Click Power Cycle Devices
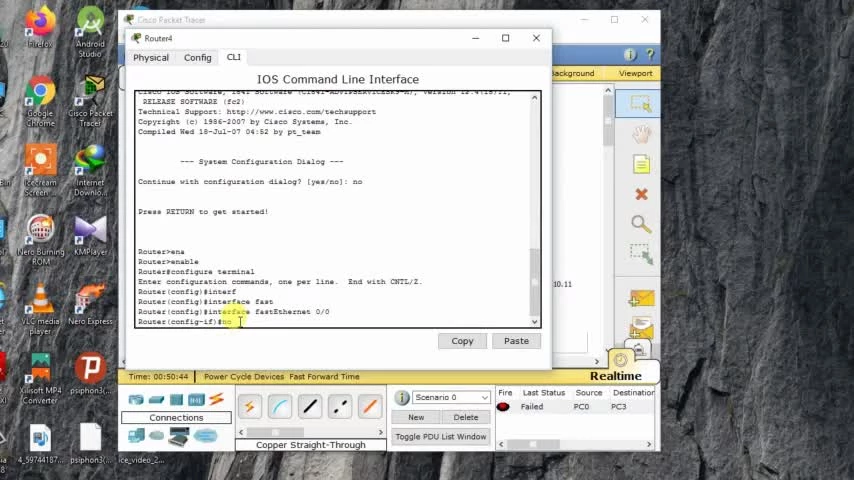The image size is (854, 480). coord(243,376)
